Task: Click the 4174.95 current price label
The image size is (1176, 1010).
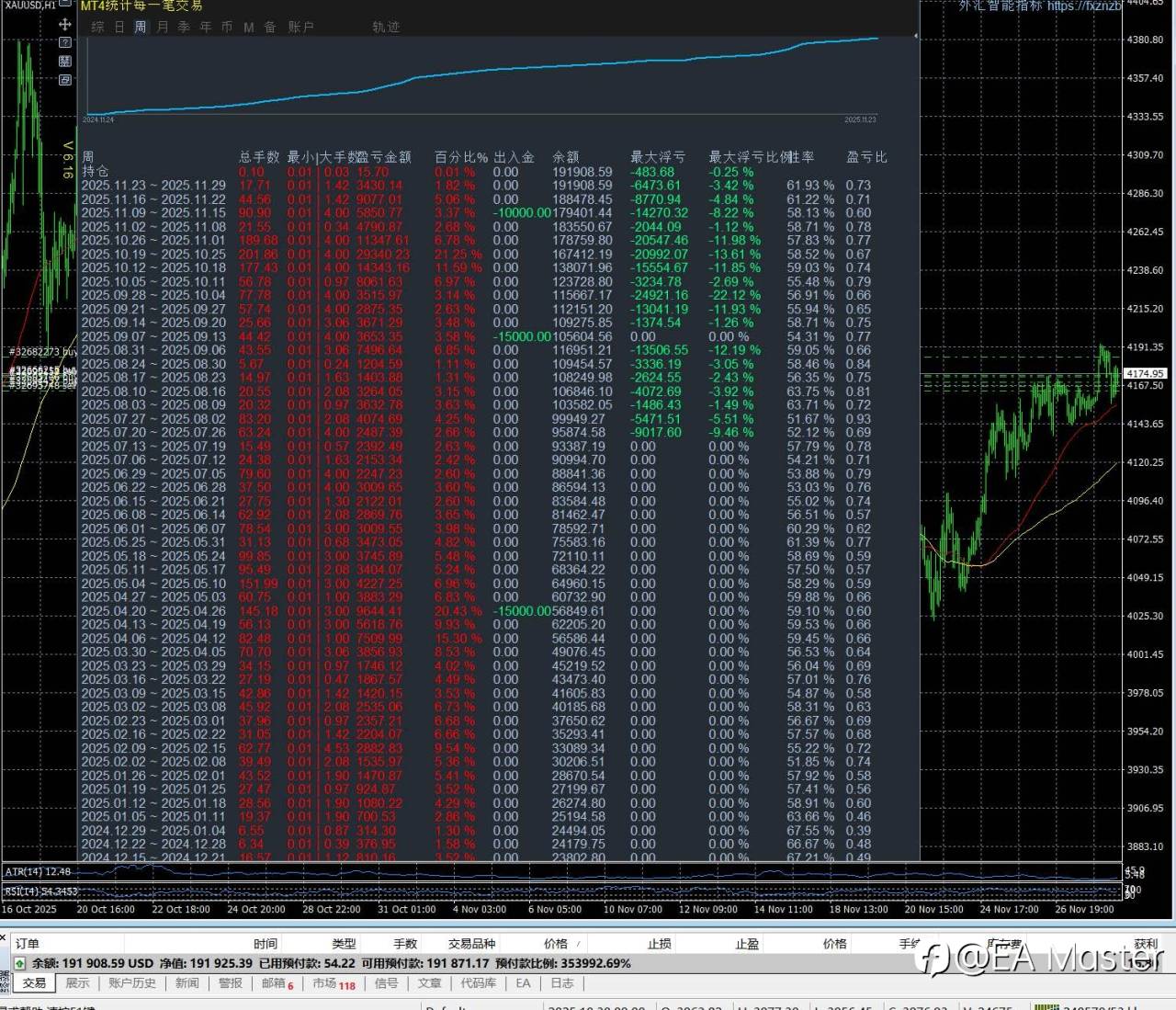Action: coord(1145,373)
